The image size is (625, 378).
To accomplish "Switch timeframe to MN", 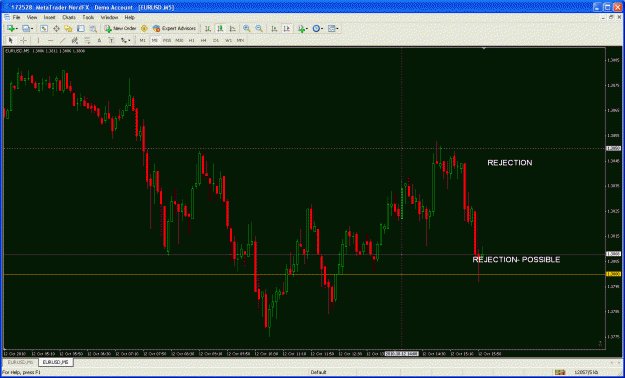I will coord(240,40).
